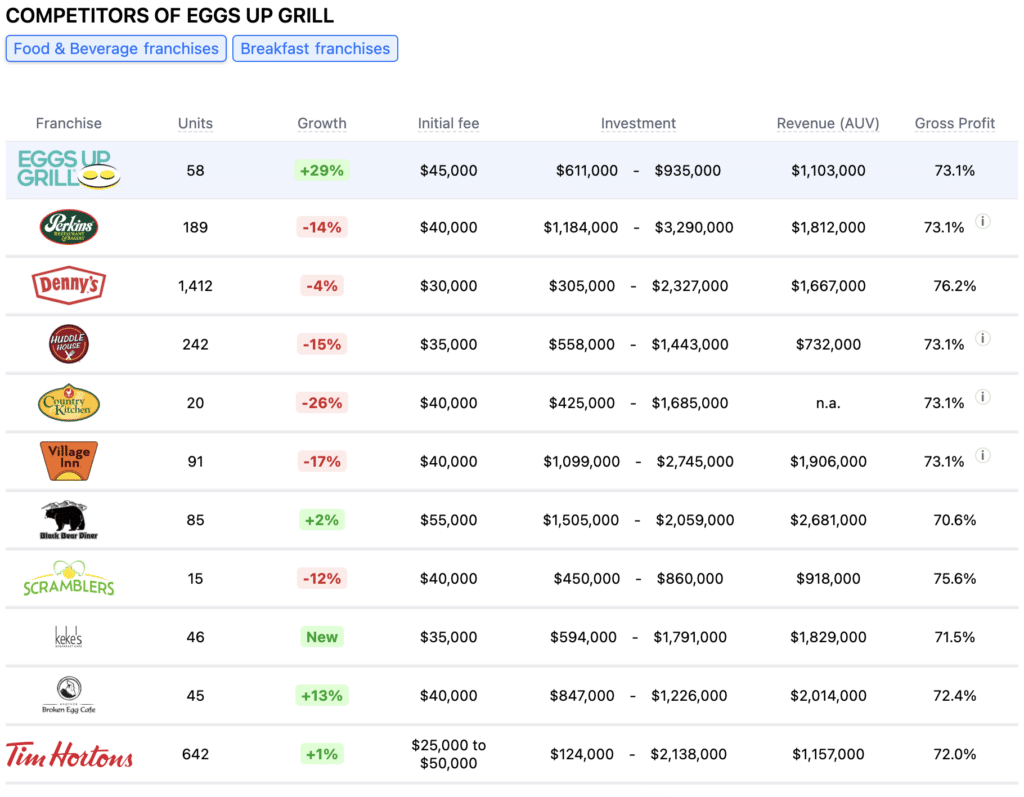The width and height of the screenshot is (1024, 797).
Task: Open the Keke's franchise logo
Action: pyautogui.click(x=69, y=637)
